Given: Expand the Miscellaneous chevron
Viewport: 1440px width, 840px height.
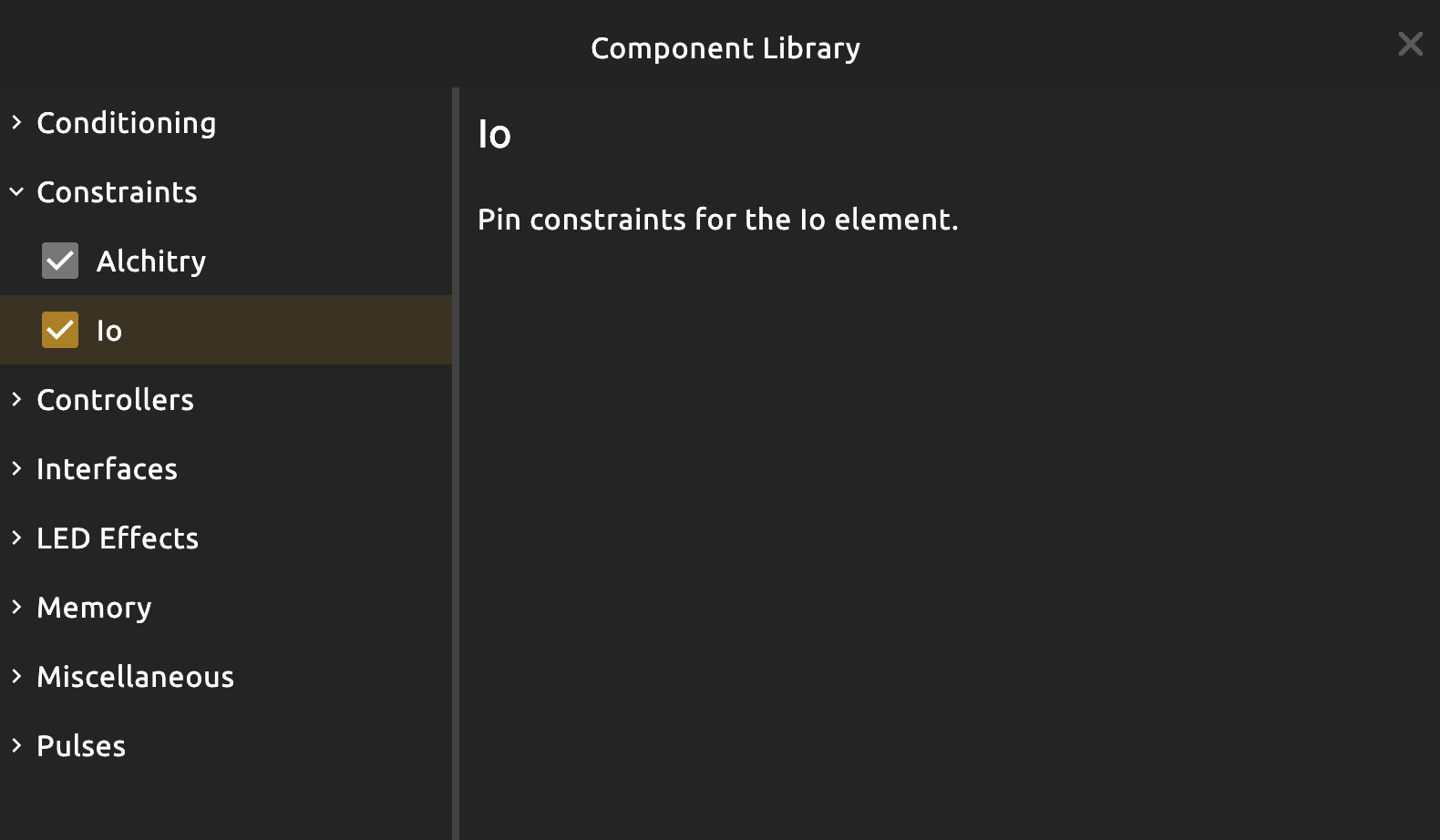Looking at the screenshot, I should click(x=16, y=676).
